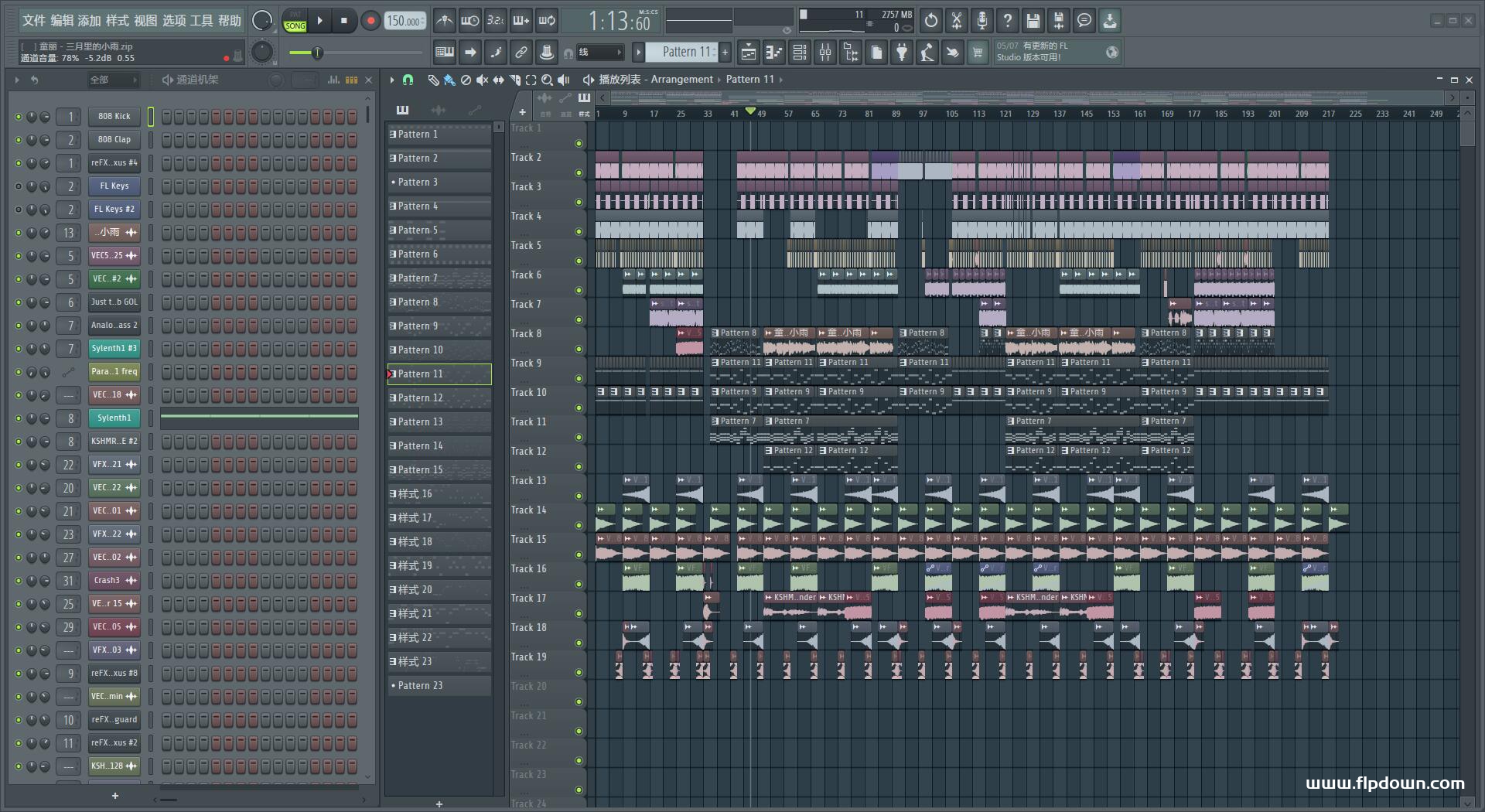Screen dimensions: 1485x812
Task: Mute the 808 Clap channel LED
Action: click(19, 140)
